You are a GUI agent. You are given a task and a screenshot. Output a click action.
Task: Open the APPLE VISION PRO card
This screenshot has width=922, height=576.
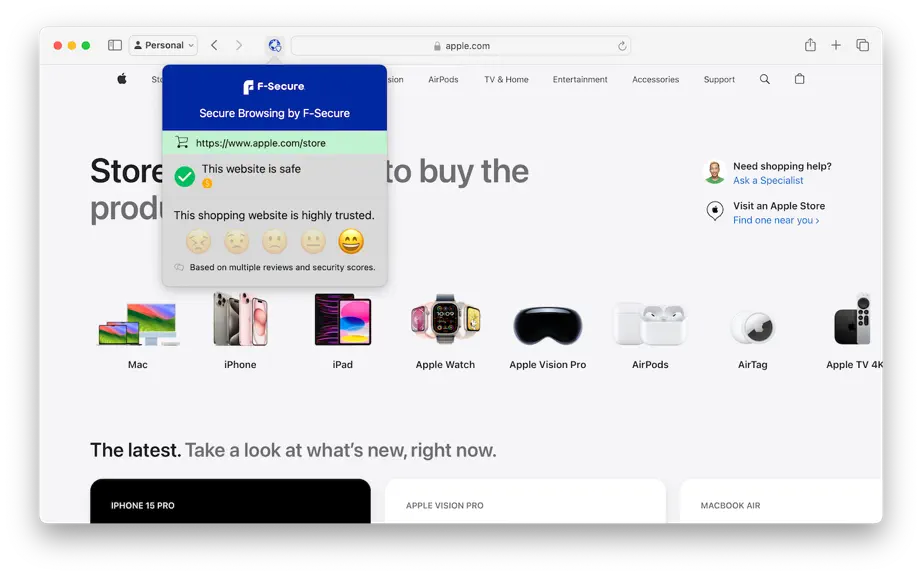525,501
